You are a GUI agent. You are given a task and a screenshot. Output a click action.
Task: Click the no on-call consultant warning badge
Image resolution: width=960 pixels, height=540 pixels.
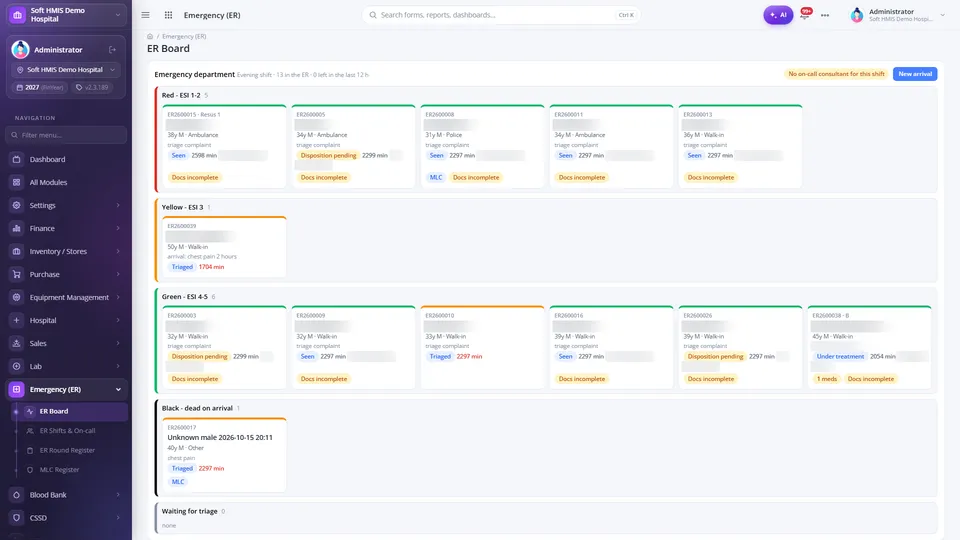836,74
